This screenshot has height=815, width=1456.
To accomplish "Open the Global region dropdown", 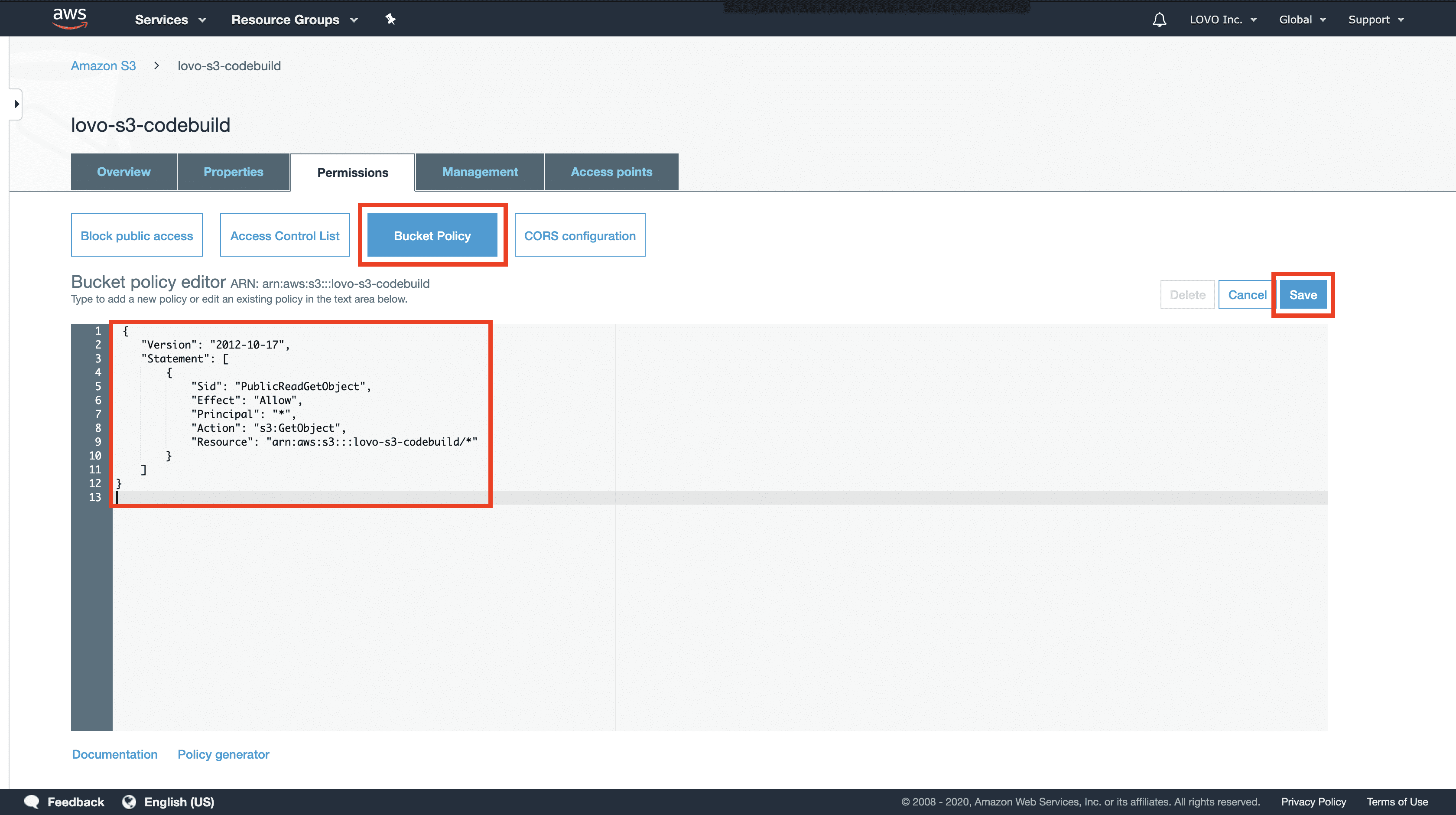I will tap(1302, 20).
